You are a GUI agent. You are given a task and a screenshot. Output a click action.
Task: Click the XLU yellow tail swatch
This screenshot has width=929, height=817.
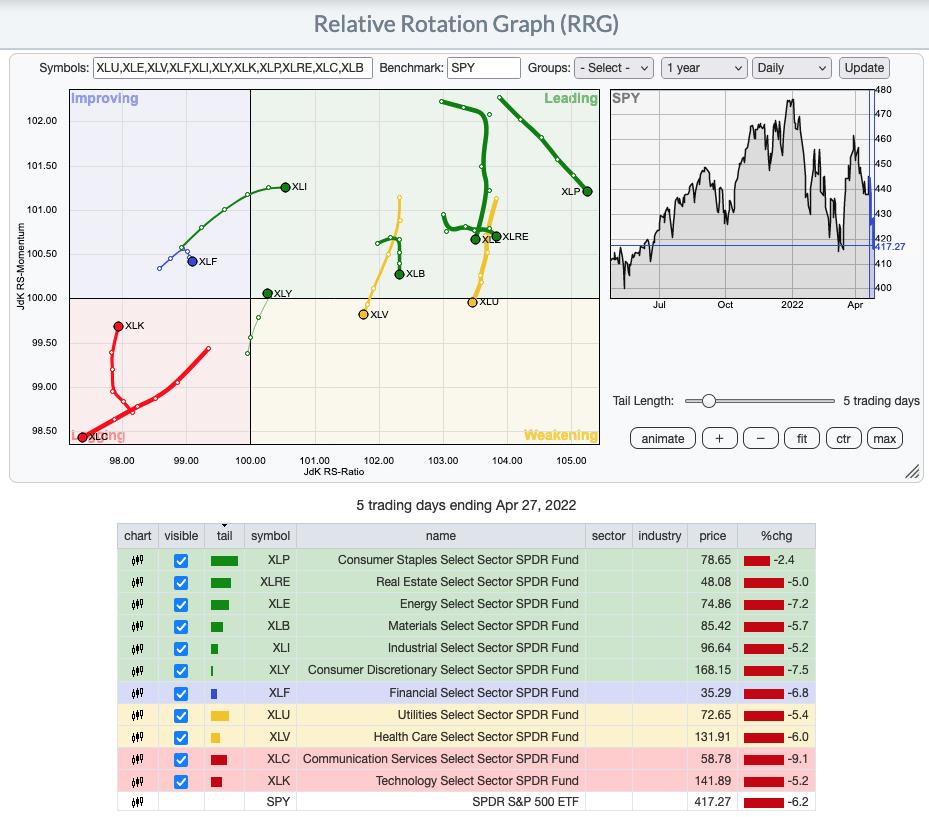[x=220, y=716]
